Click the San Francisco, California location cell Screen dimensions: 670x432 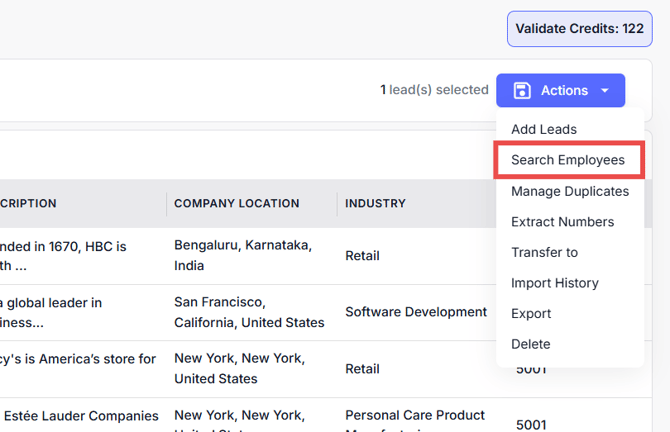click(x=249, y=312)
